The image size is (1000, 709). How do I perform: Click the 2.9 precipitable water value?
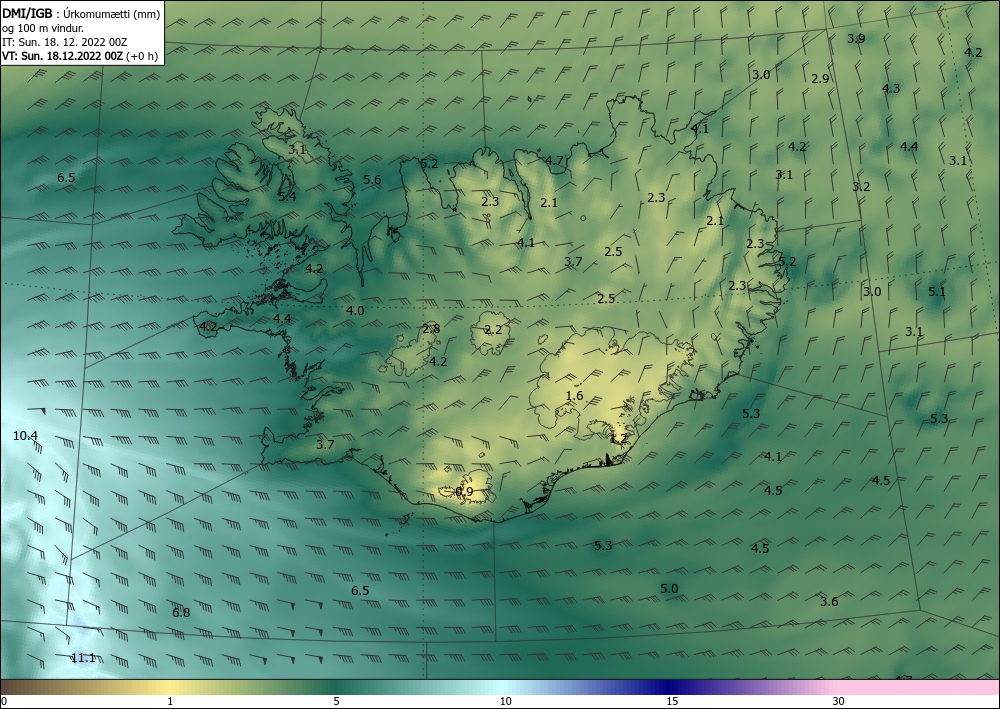tap(820, 78)
